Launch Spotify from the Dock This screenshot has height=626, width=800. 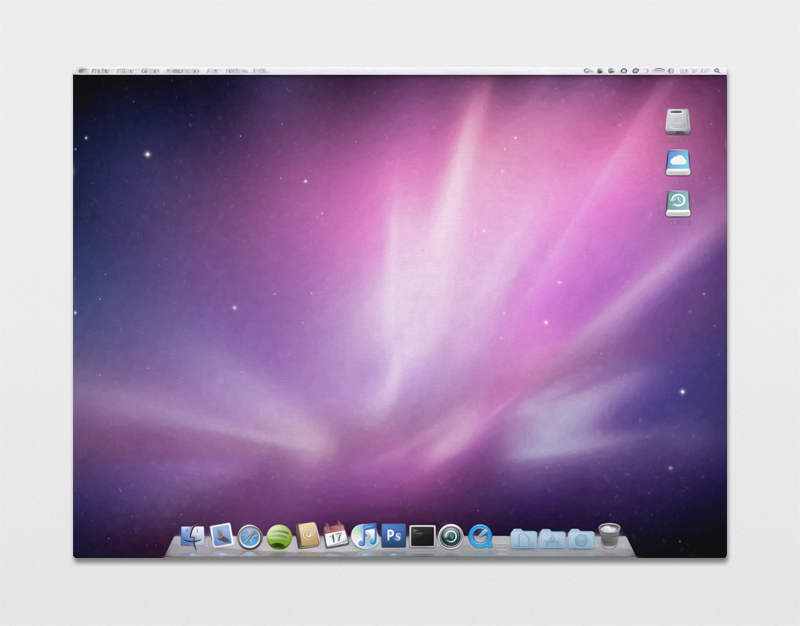[x=279, y=538]
